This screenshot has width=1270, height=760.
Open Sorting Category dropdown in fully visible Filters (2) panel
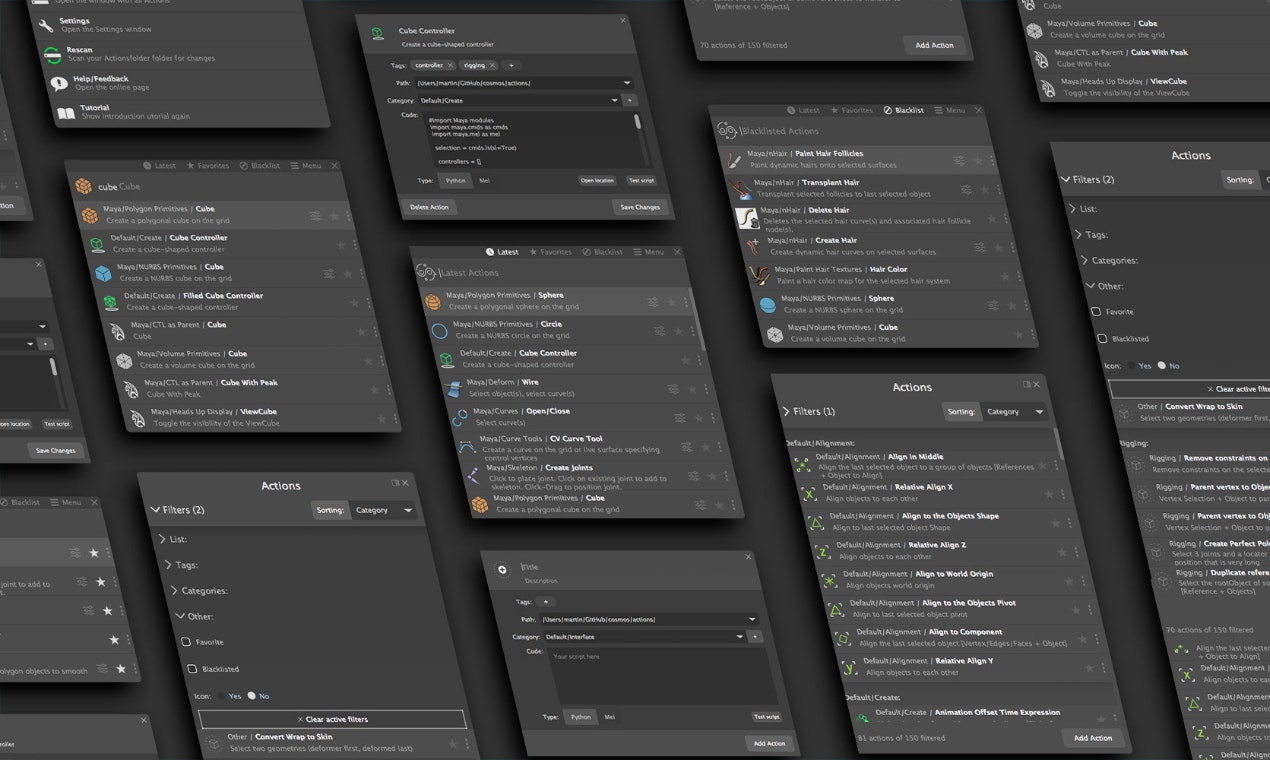click(383, 510)
